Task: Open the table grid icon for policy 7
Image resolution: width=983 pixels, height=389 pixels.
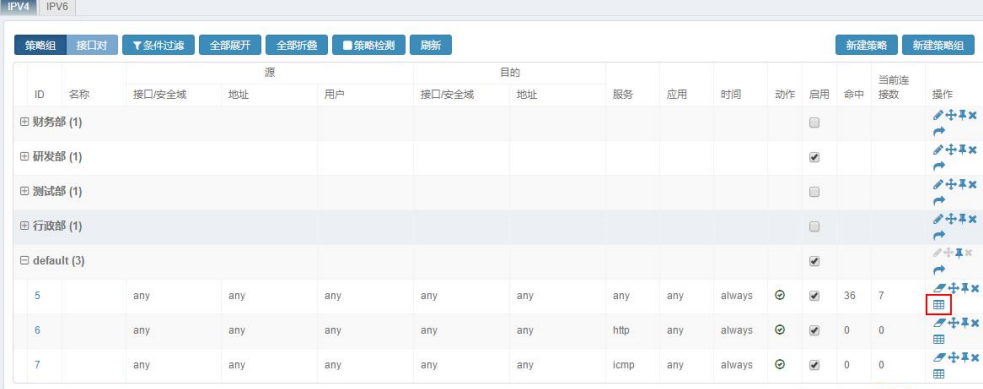Action: [938, 374]
